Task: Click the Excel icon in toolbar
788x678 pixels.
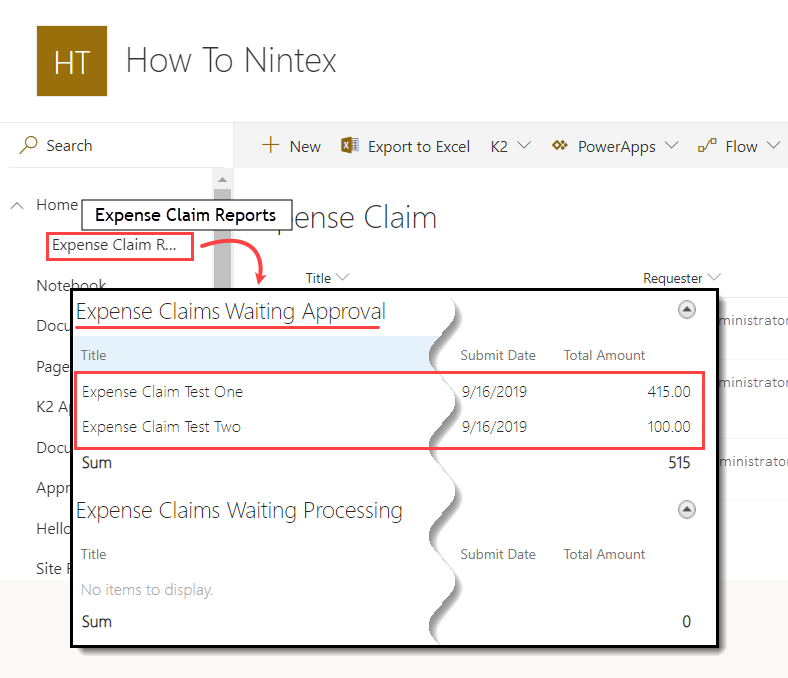Action: pyautogui.click(x=350, y=146)
